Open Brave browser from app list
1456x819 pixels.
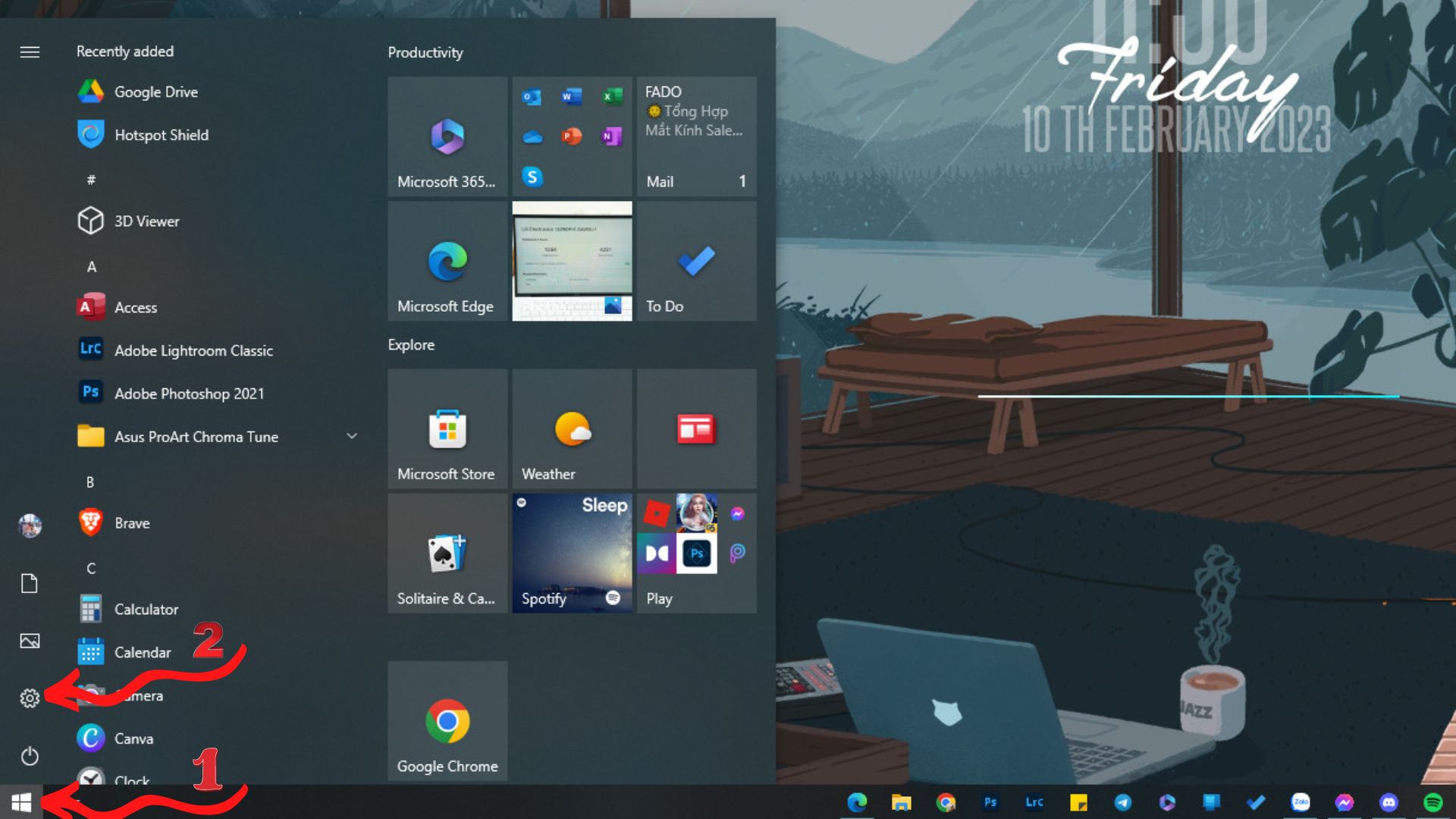click(216, 523)
